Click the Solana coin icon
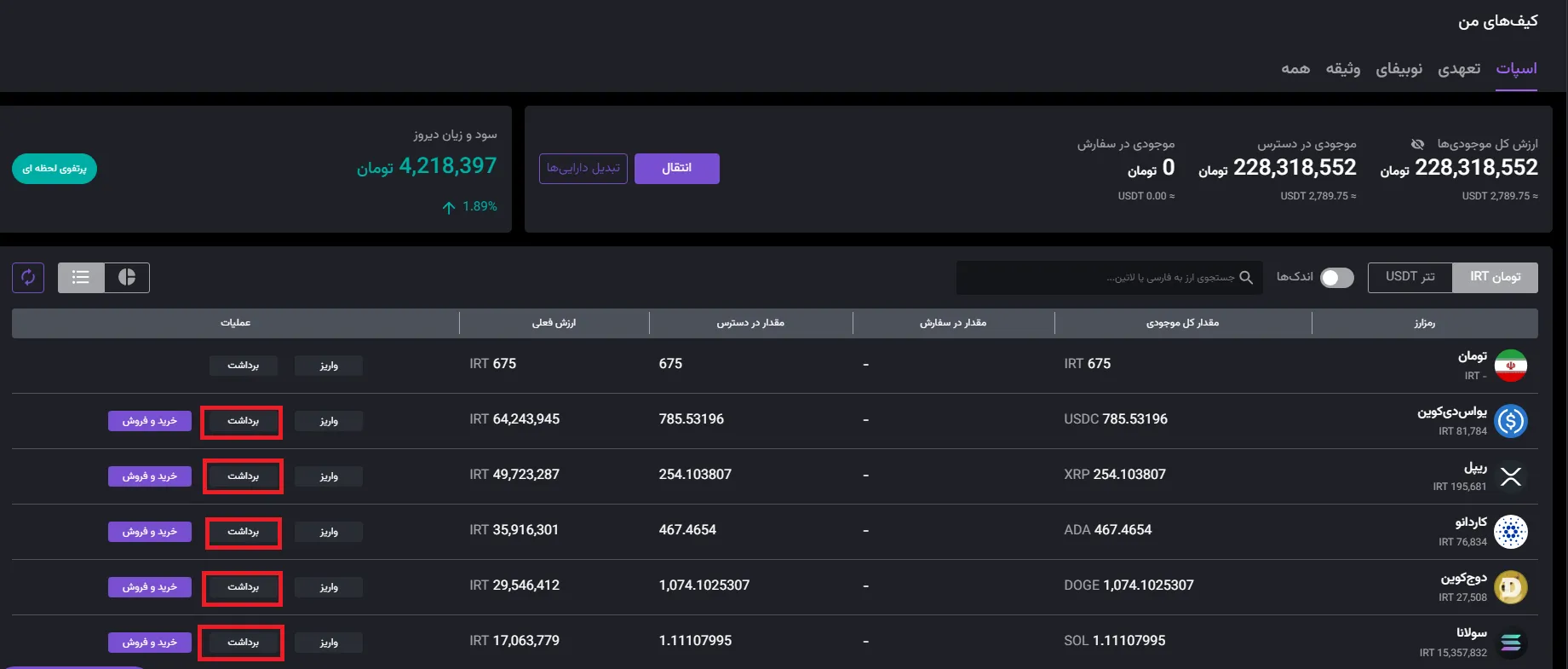1568x669 pixels. coord(1511,643)
